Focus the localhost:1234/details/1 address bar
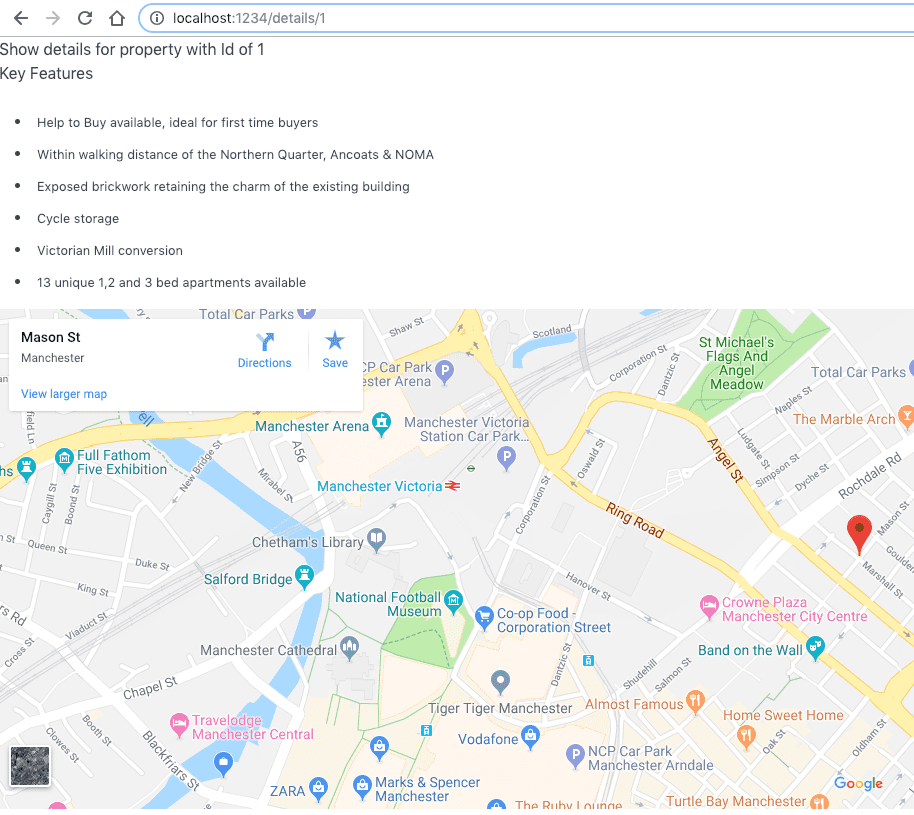Image resolution: width=914 pixels, height=815 pixels. pyautogui.click(x=525, y=18)
